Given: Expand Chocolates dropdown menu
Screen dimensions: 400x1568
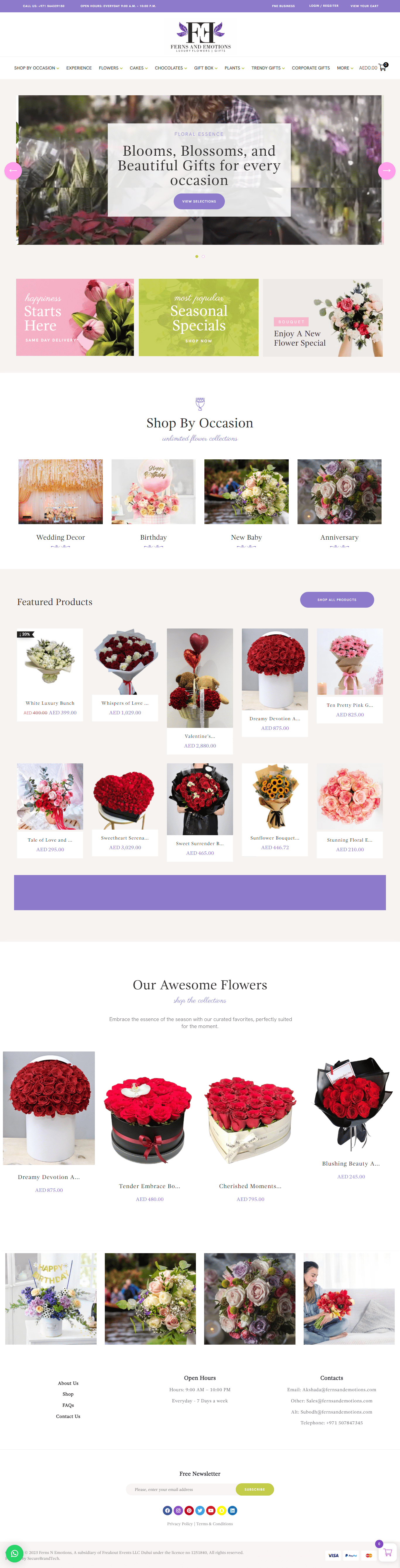Looking at the screenshot, I should 171,68.
